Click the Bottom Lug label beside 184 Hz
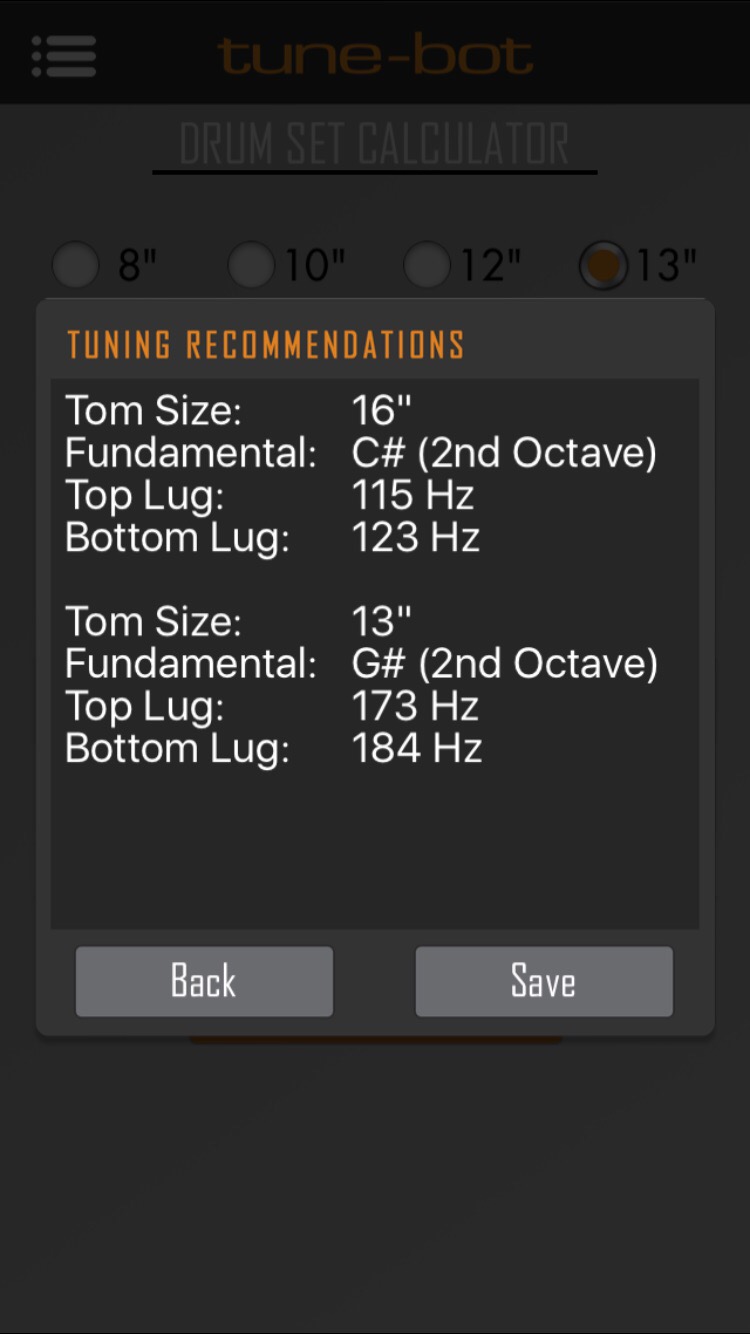The height and width of the screenshot is (1334, 750). tap(177, 748)
